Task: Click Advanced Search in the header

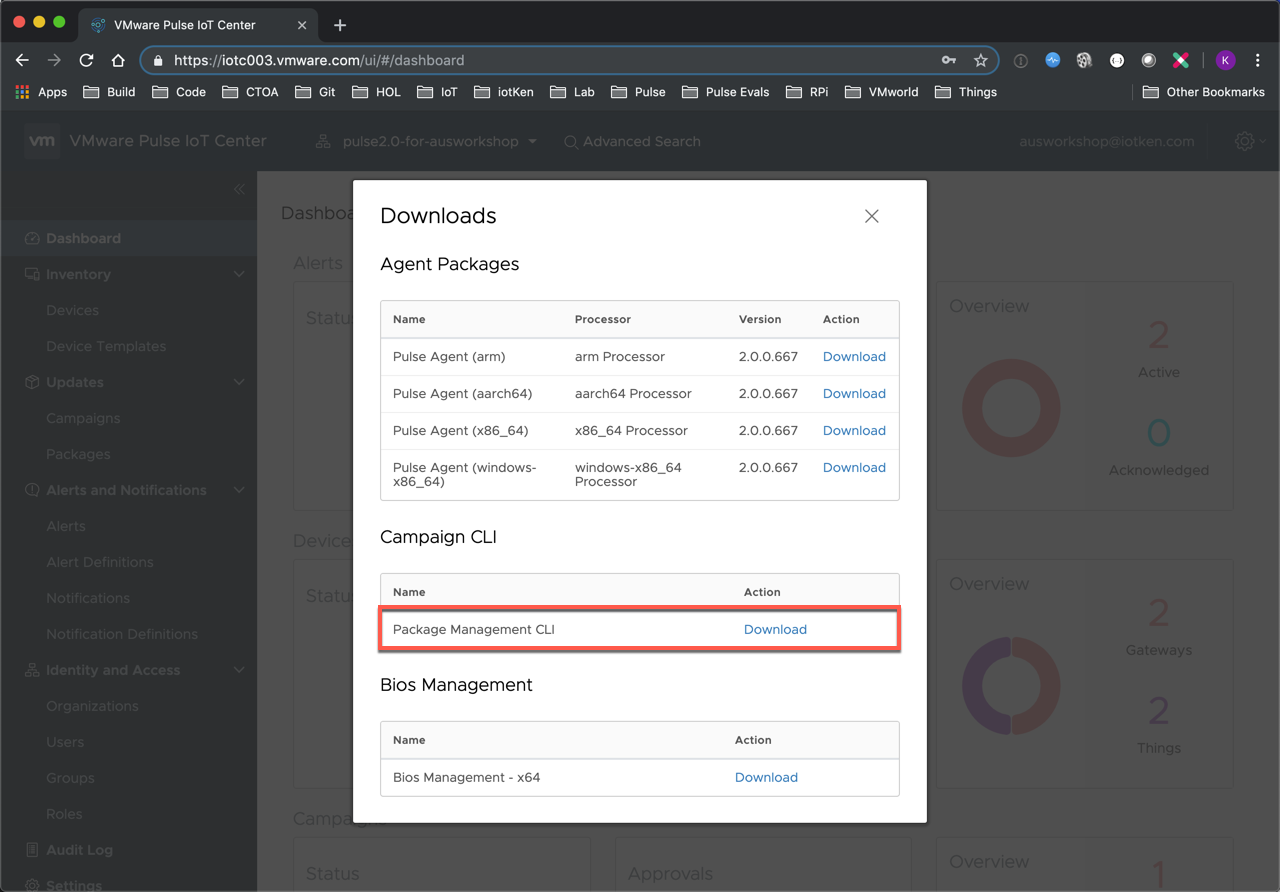Action: click(x=632, y=142)
